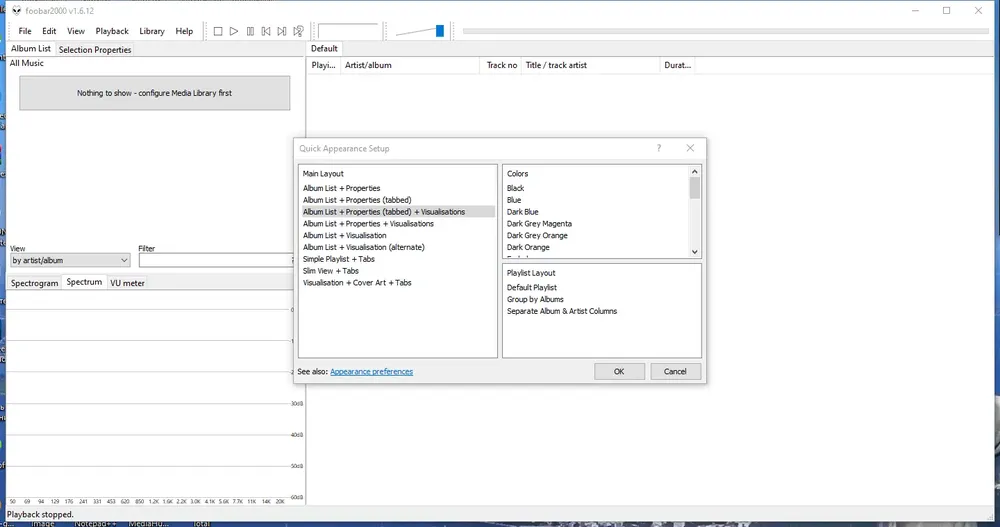Screen dimensions: 1000x527
Task: Switch to the Selection Properties tab
Action: click(x=95, y=50)
